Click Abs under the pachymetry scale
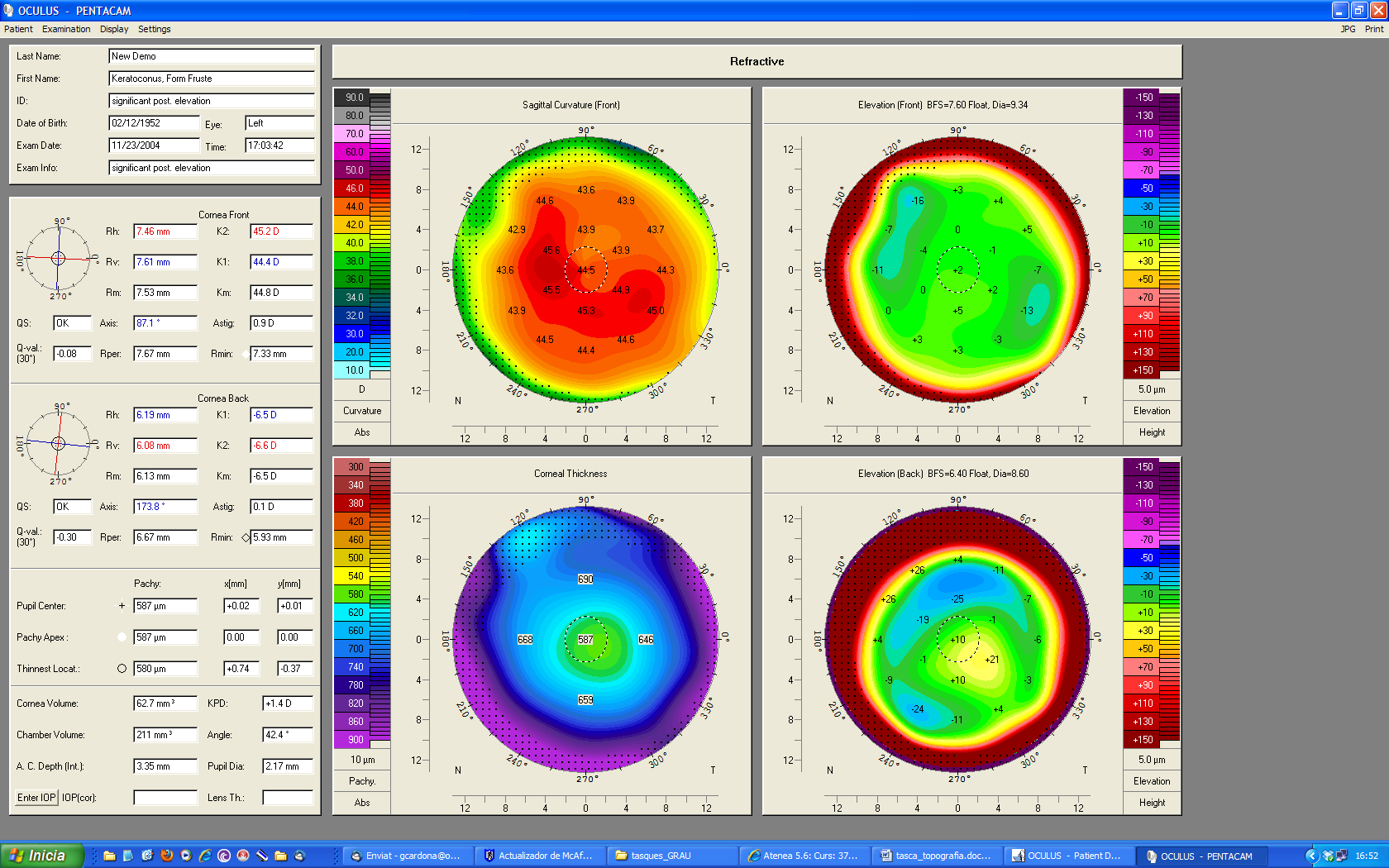Screen dimensions: 1389x868 [x=362, y=803]
